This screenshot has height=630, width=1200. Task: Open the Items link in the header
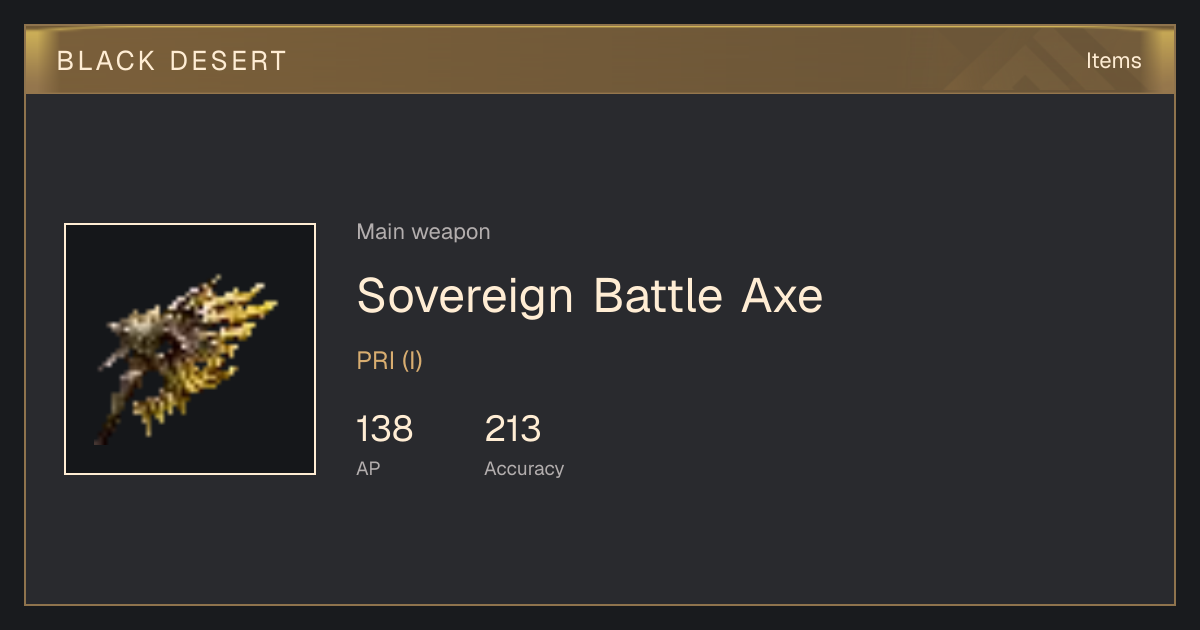[x=1113, y=61]
